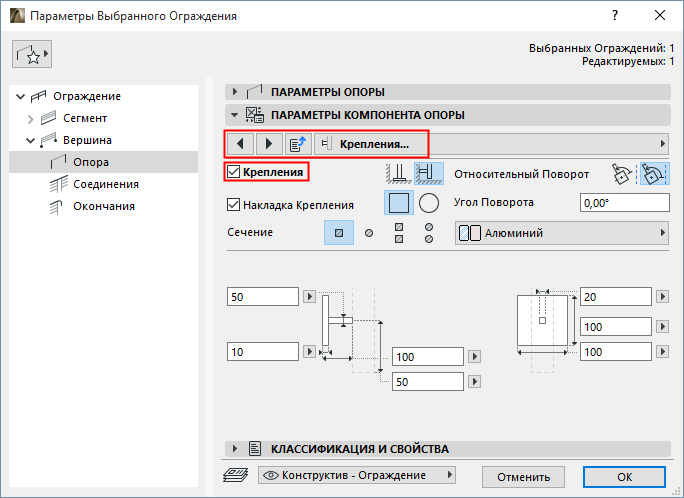
Task: Open the Favorites star button
Action: pyautogui.click(x=32, y=54)
